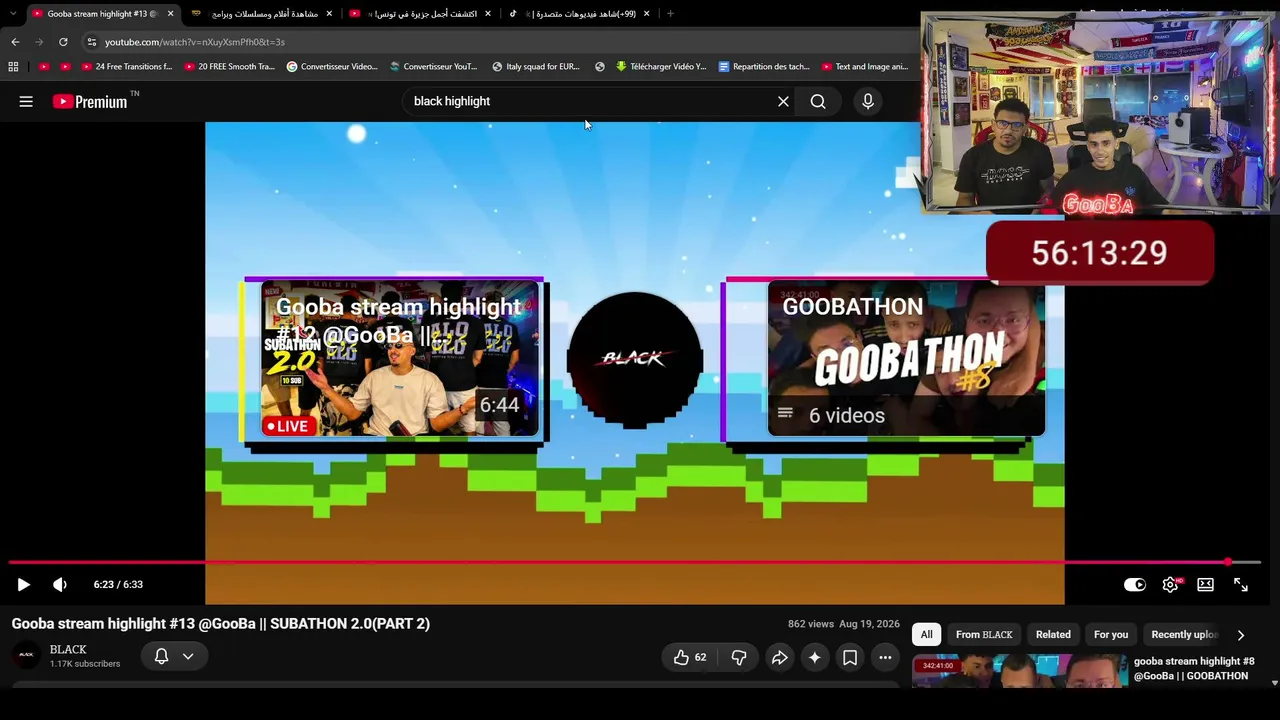Go to YouTube Premium home logo

point(90,101)
